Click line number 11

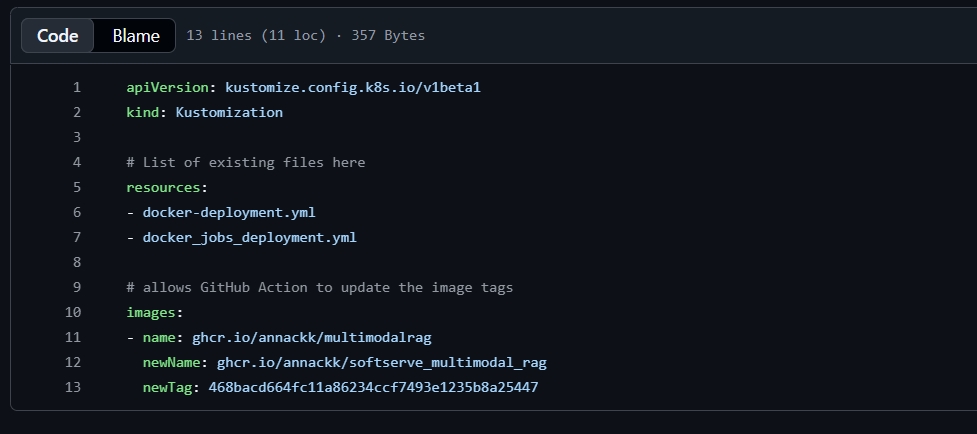[73, 337]
